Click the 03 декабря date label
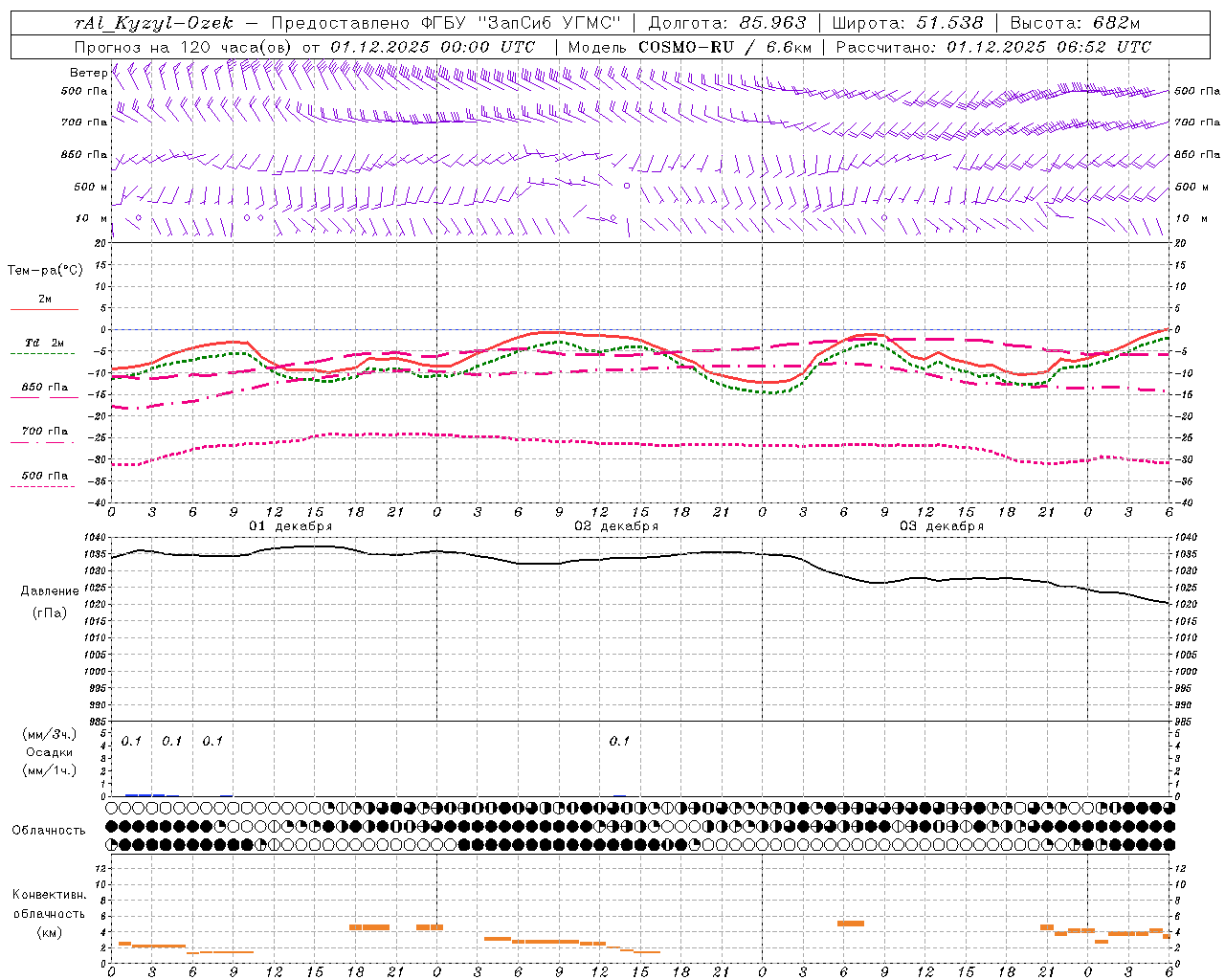The image size is (1225, 980). [x=942, y=526]
